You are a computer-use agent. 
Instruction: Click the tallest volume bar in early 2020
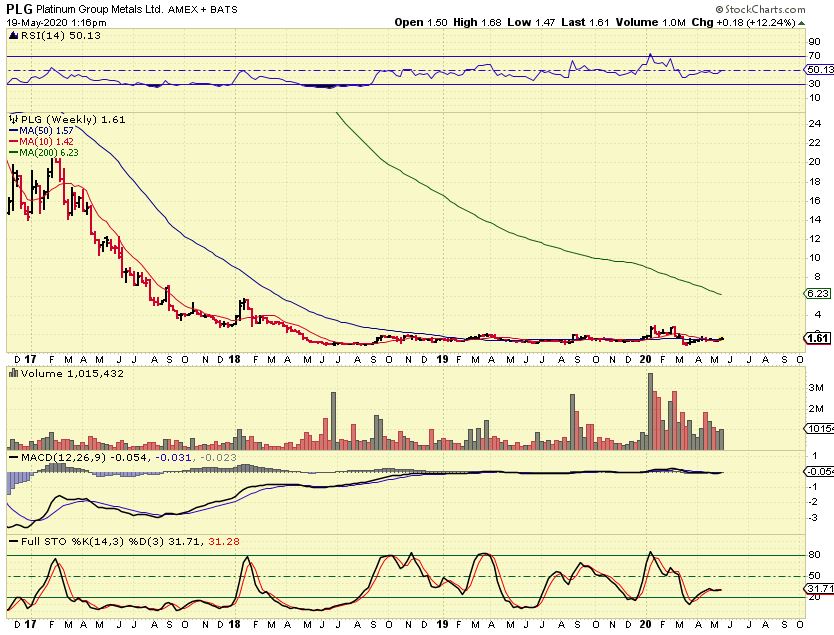(x=650, y=412)
